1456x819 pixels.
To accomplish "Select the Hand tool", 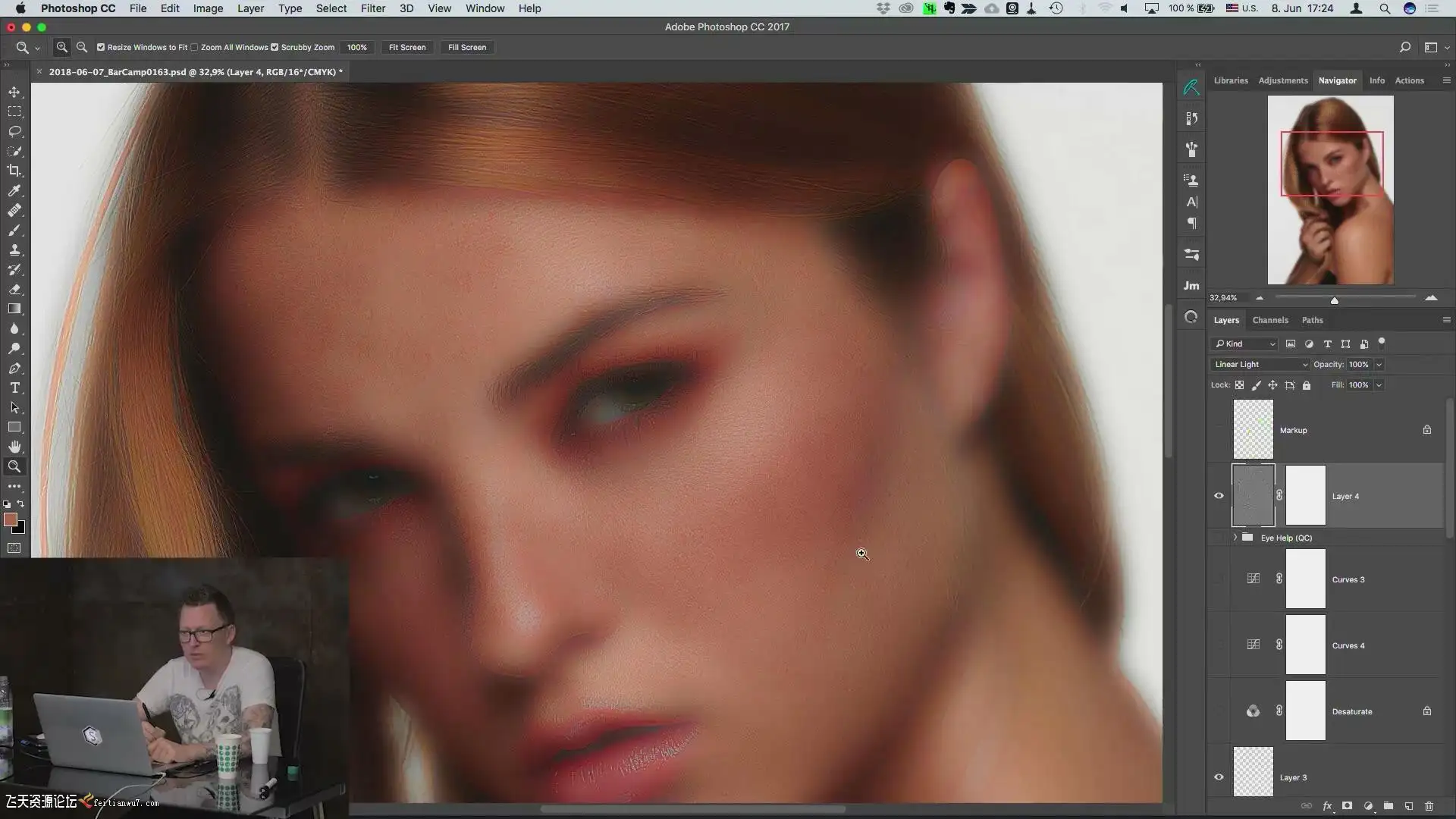I will (14, 447).
